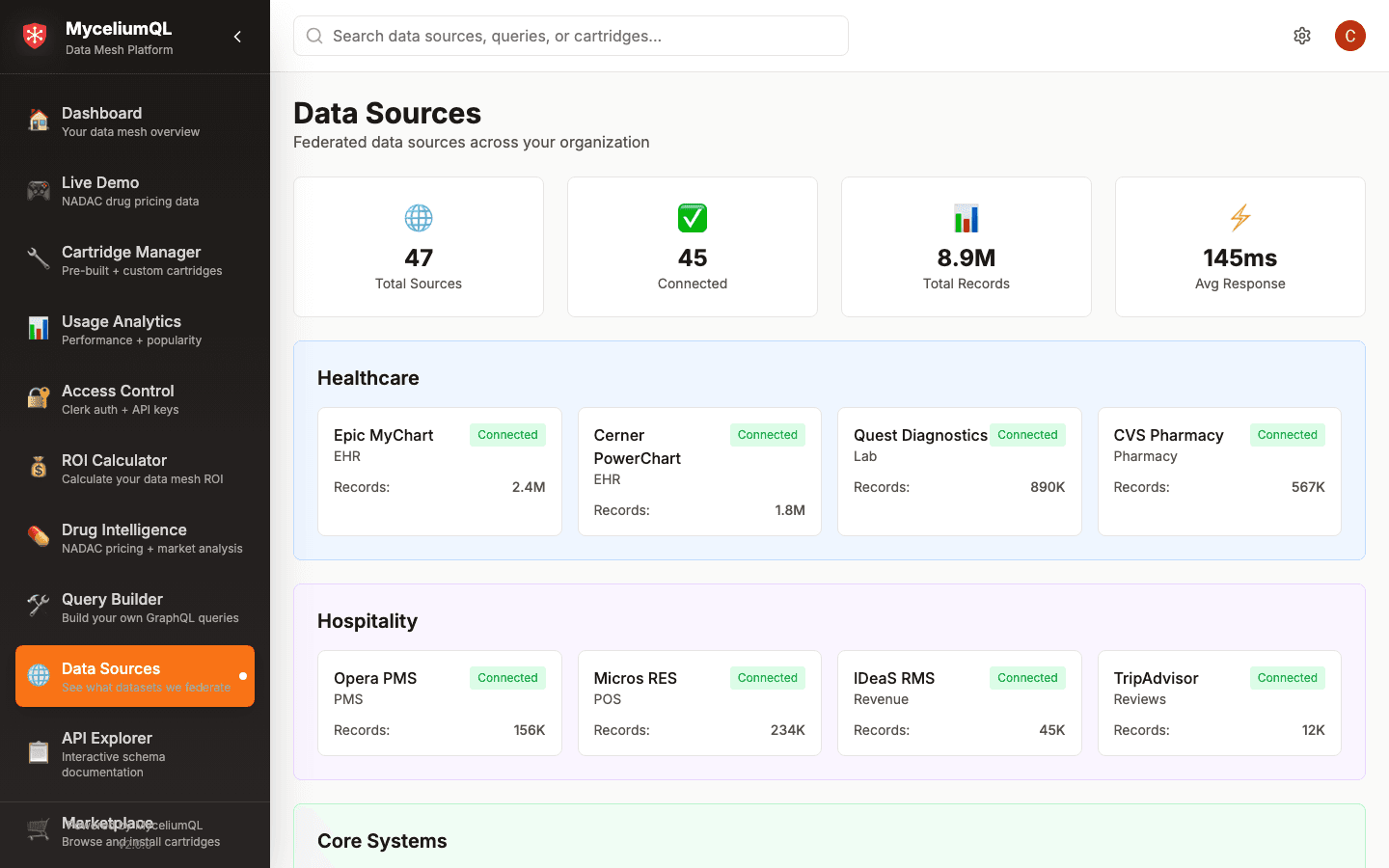The image size is (1389, 868).
Task: Click the Connected green checkmark icon
Action: (693, 218)
